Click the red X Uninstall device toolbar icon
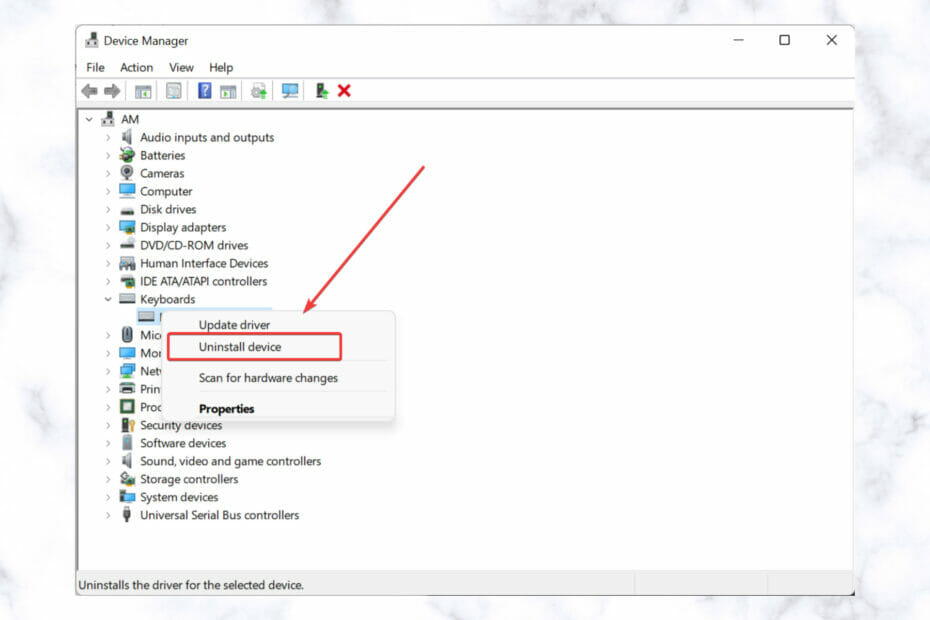The image size is (930, 620). coord(344,91)
